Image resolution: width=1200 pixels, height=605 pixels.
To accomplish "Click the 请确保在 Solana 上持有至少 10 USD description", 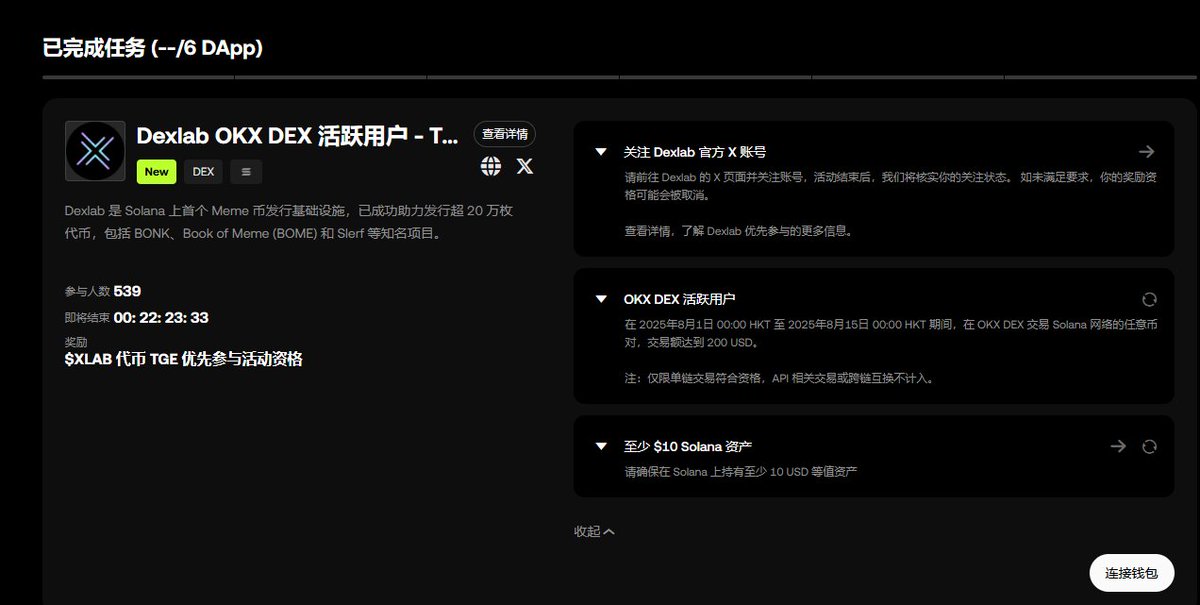I will click(x=741, y=471).
